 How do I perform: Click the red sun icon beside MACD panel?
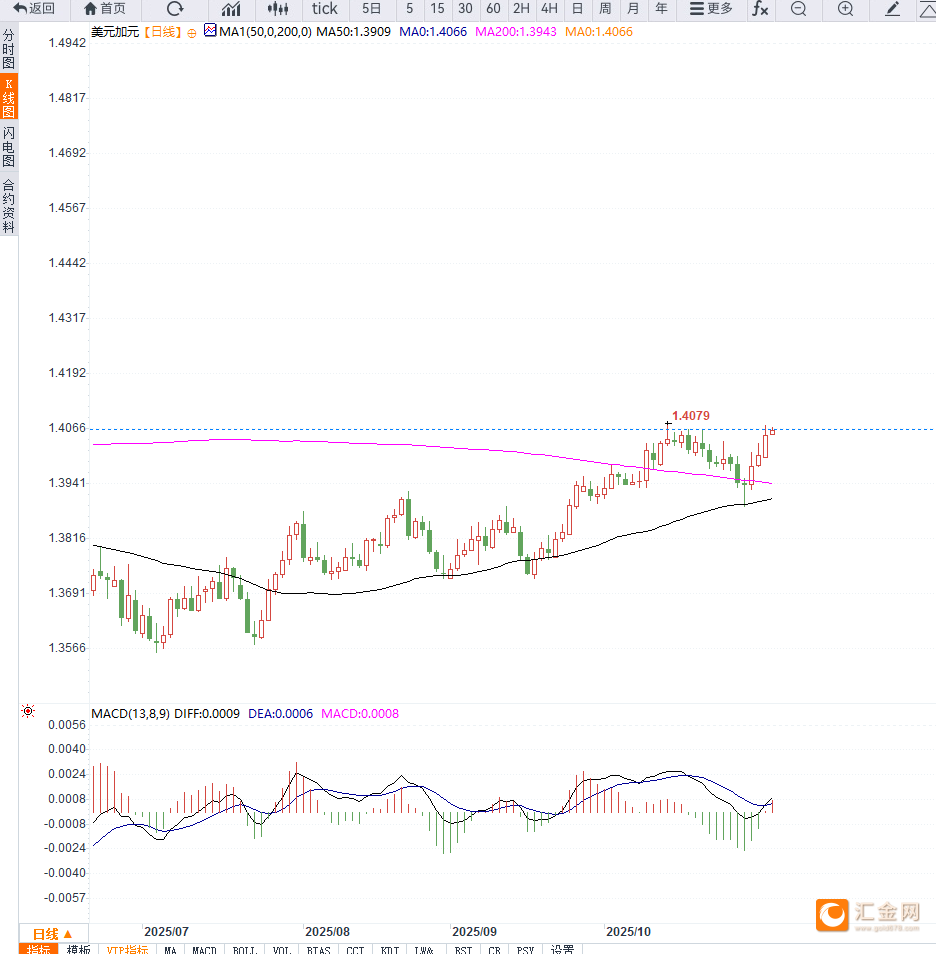point(28,711)
